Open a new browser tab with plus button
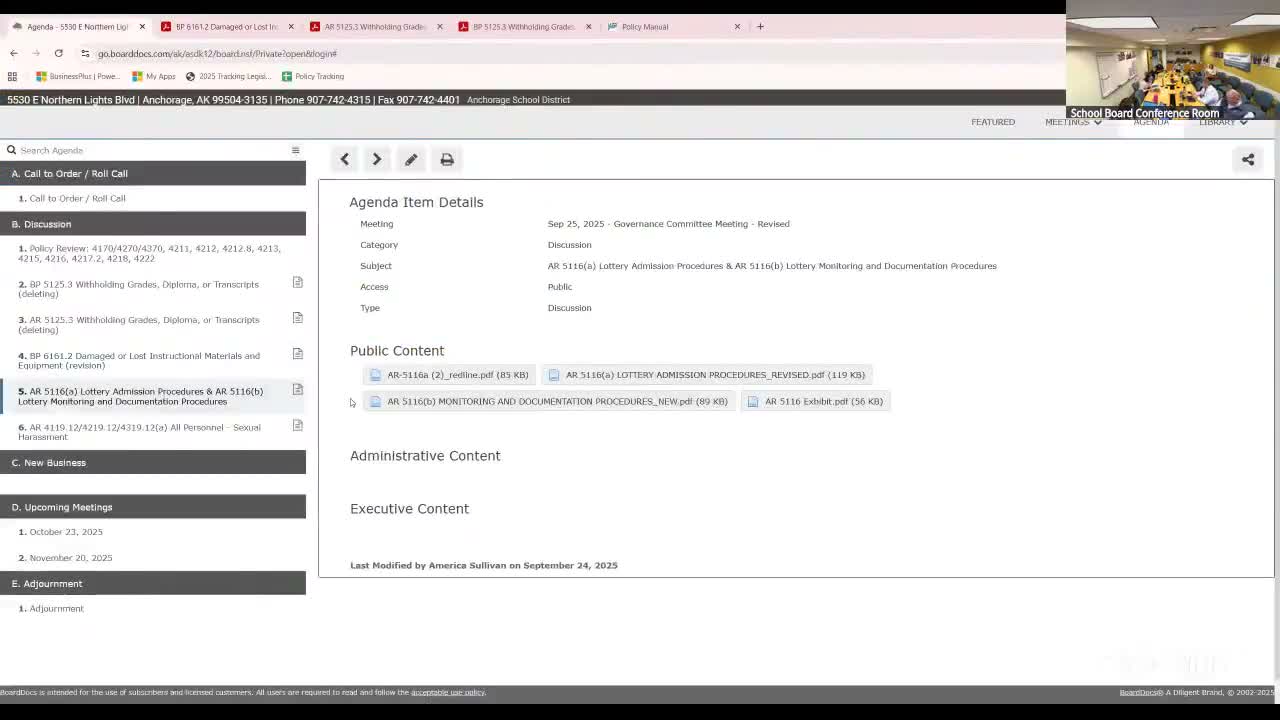 [x=760, y=27]
